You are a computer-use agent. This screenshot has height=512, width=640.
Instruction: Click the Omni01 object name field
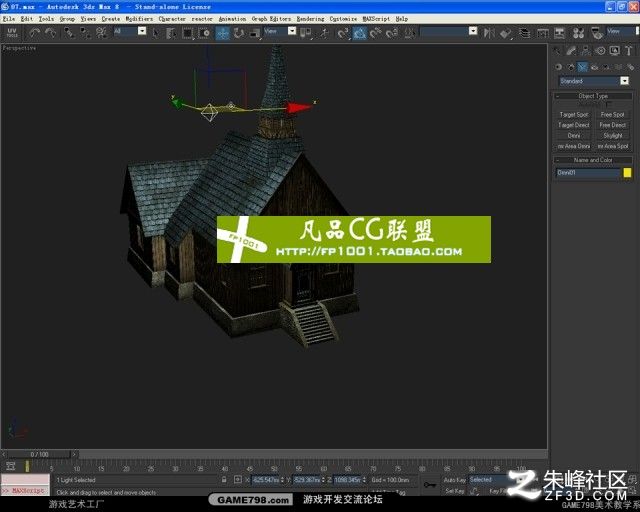[588, 173]
